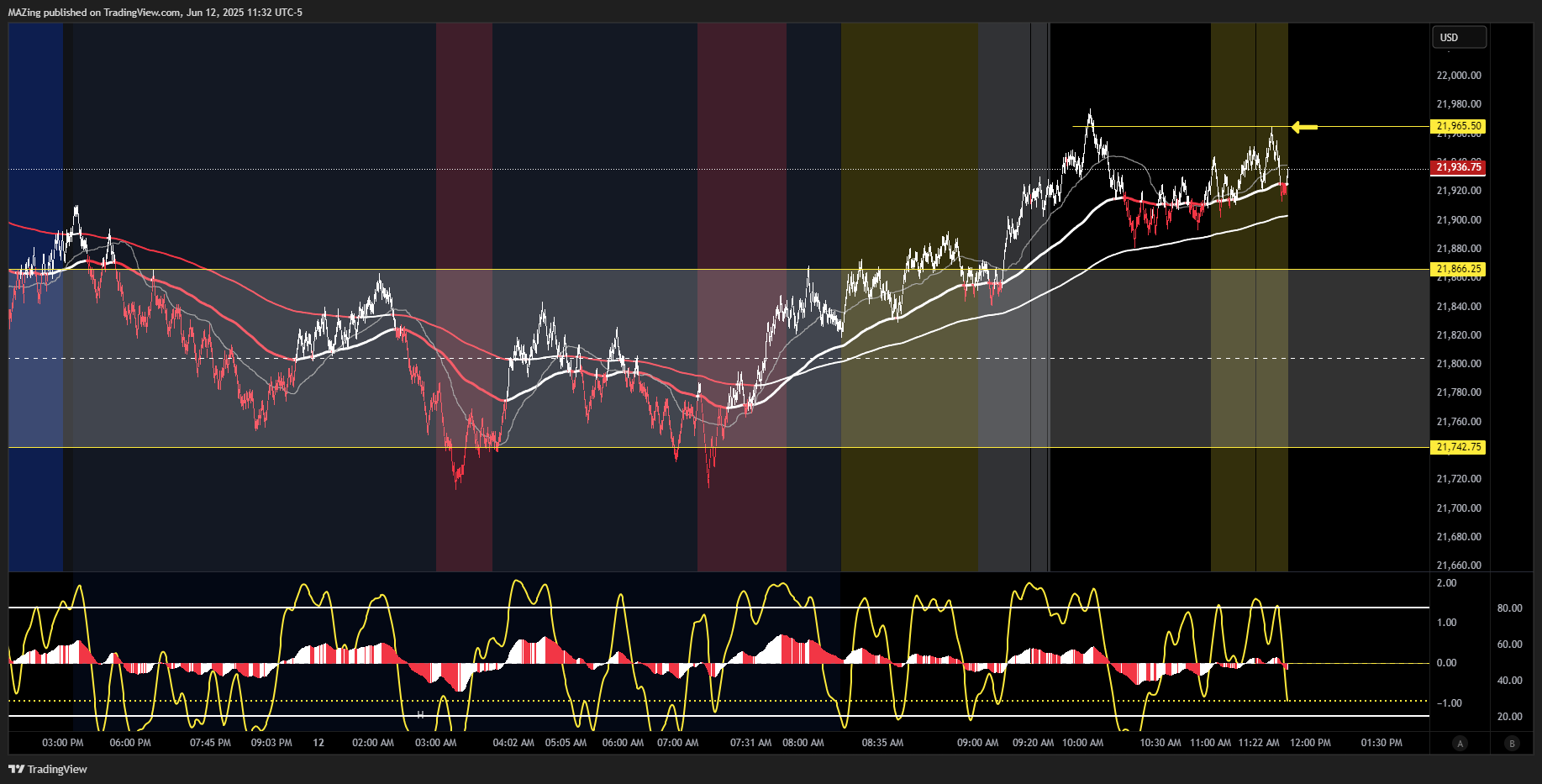Screen dimensions: 1542x784
Task: Toggle the 'B' scale button
Action: [x=1512, y=743]
